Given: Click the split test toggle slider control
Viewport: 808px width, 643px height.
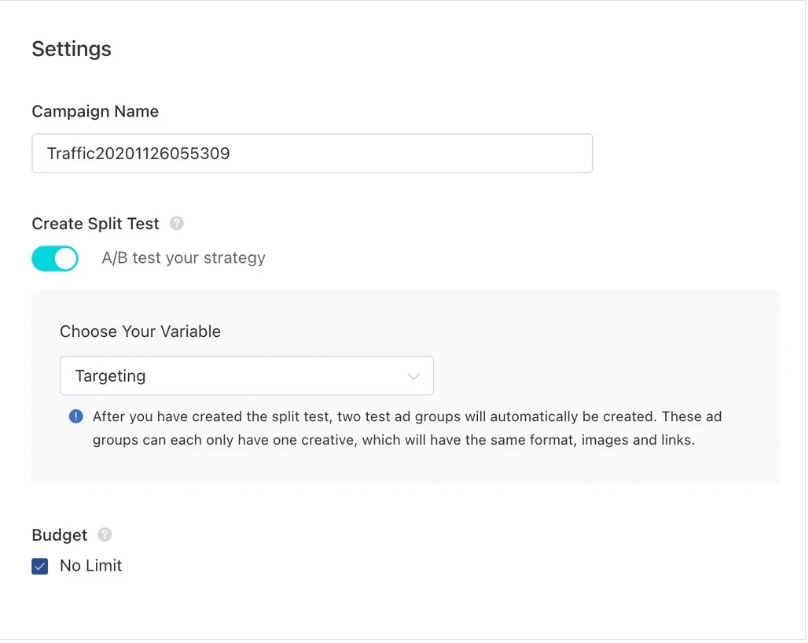Looking at the screenshot, I should tap(55, 258).
